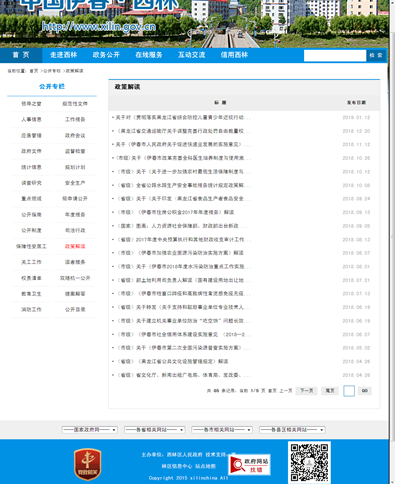This screenshot has width=395, height=484.
Task: Open 领导之窗 in the sidebar
Action: [x=31, y=104]
